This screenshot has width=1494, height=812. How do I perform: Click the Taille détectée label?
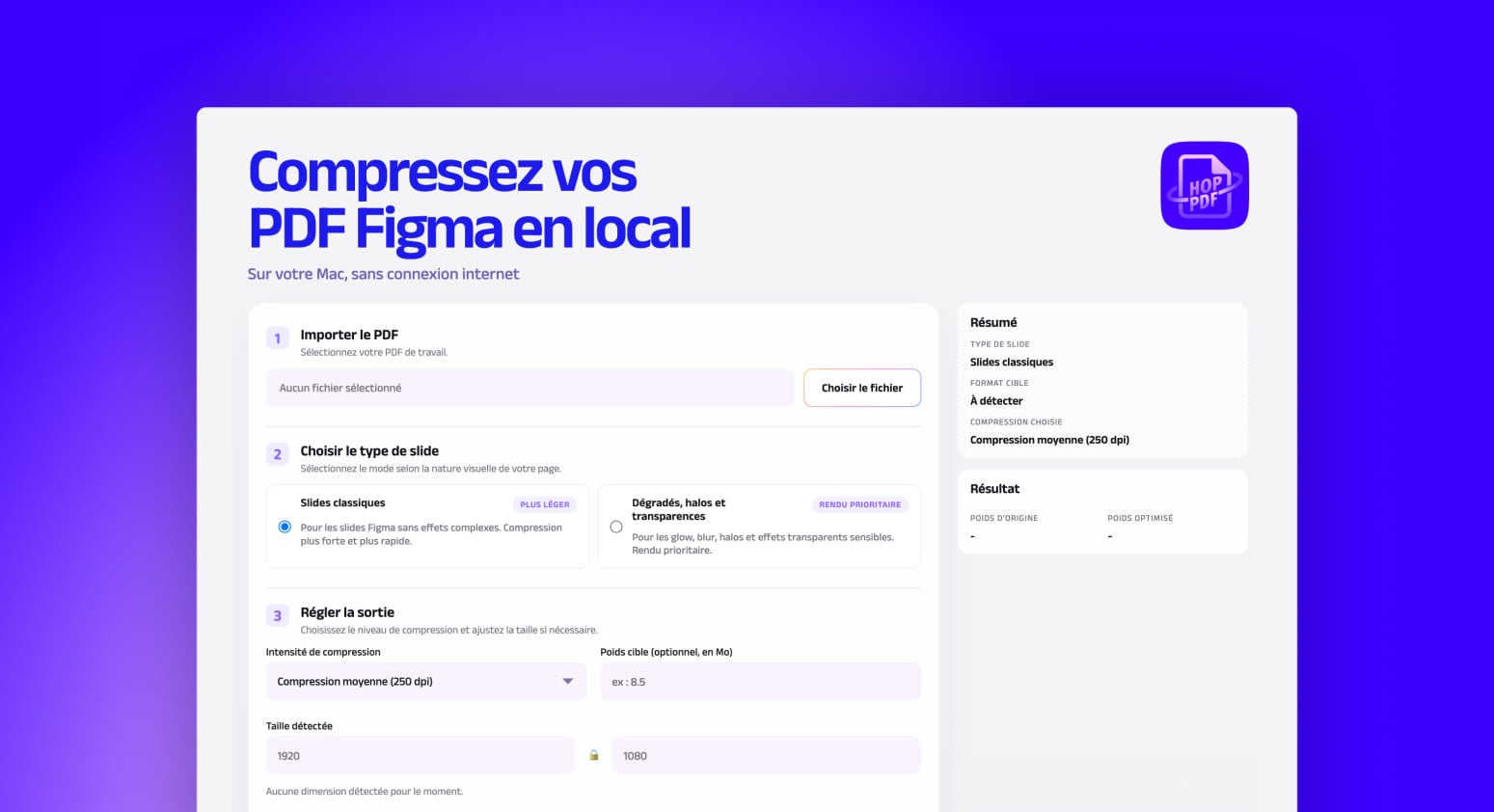click(299, 726)
